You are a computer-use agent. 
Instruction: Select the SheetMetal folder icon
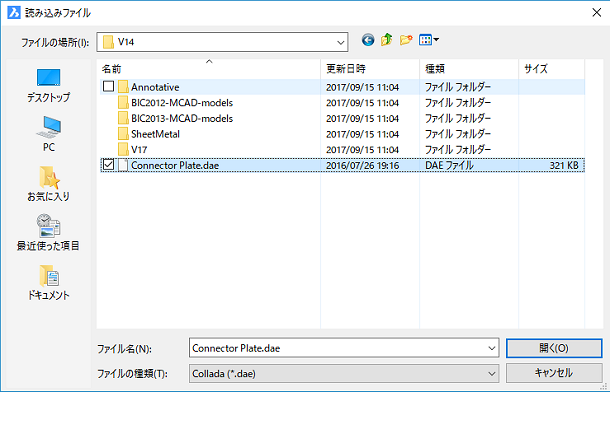123,134
